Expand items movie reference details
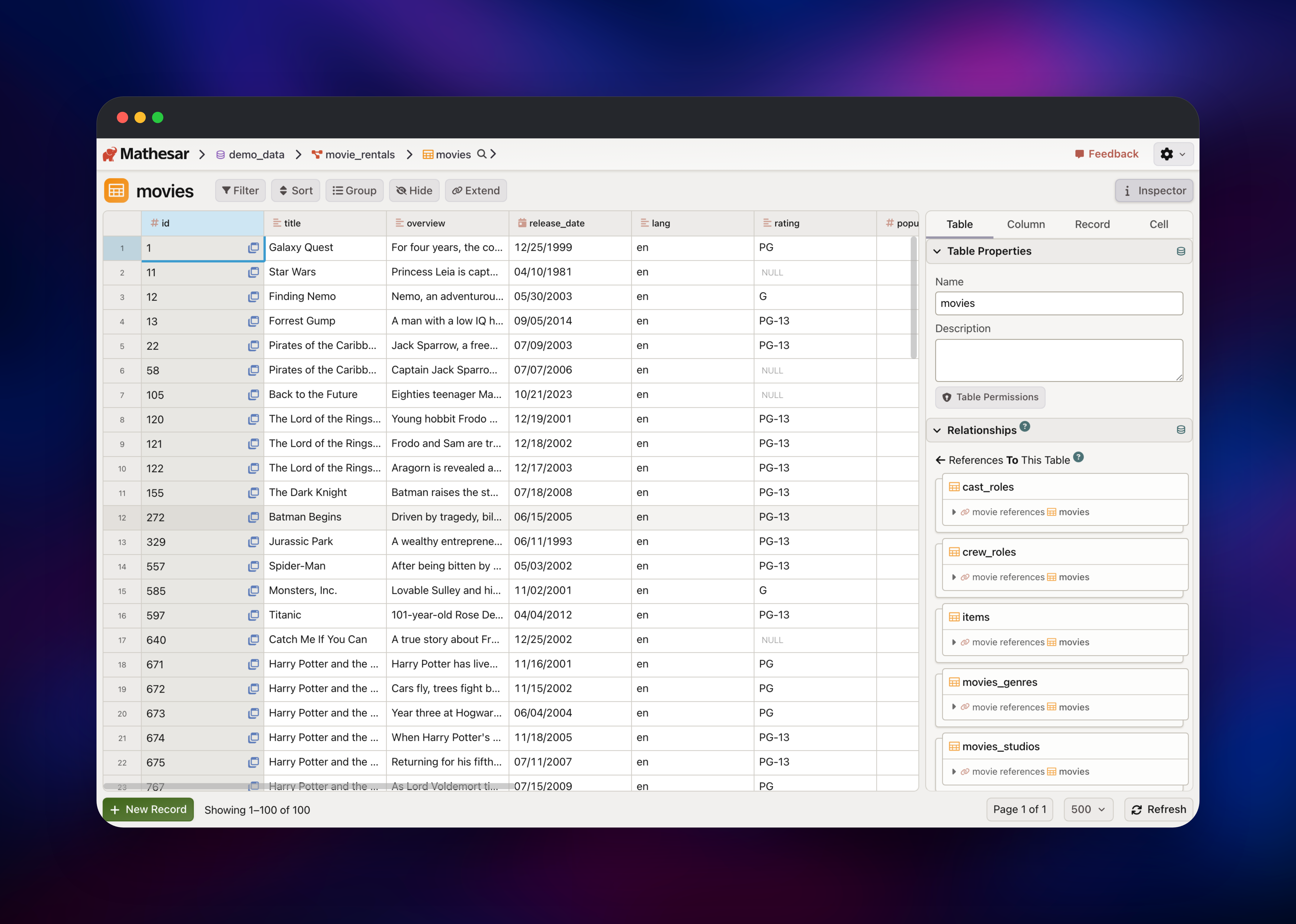This screenshot has height=924, width=1296. pyautogui.click(x=954, y=642)
